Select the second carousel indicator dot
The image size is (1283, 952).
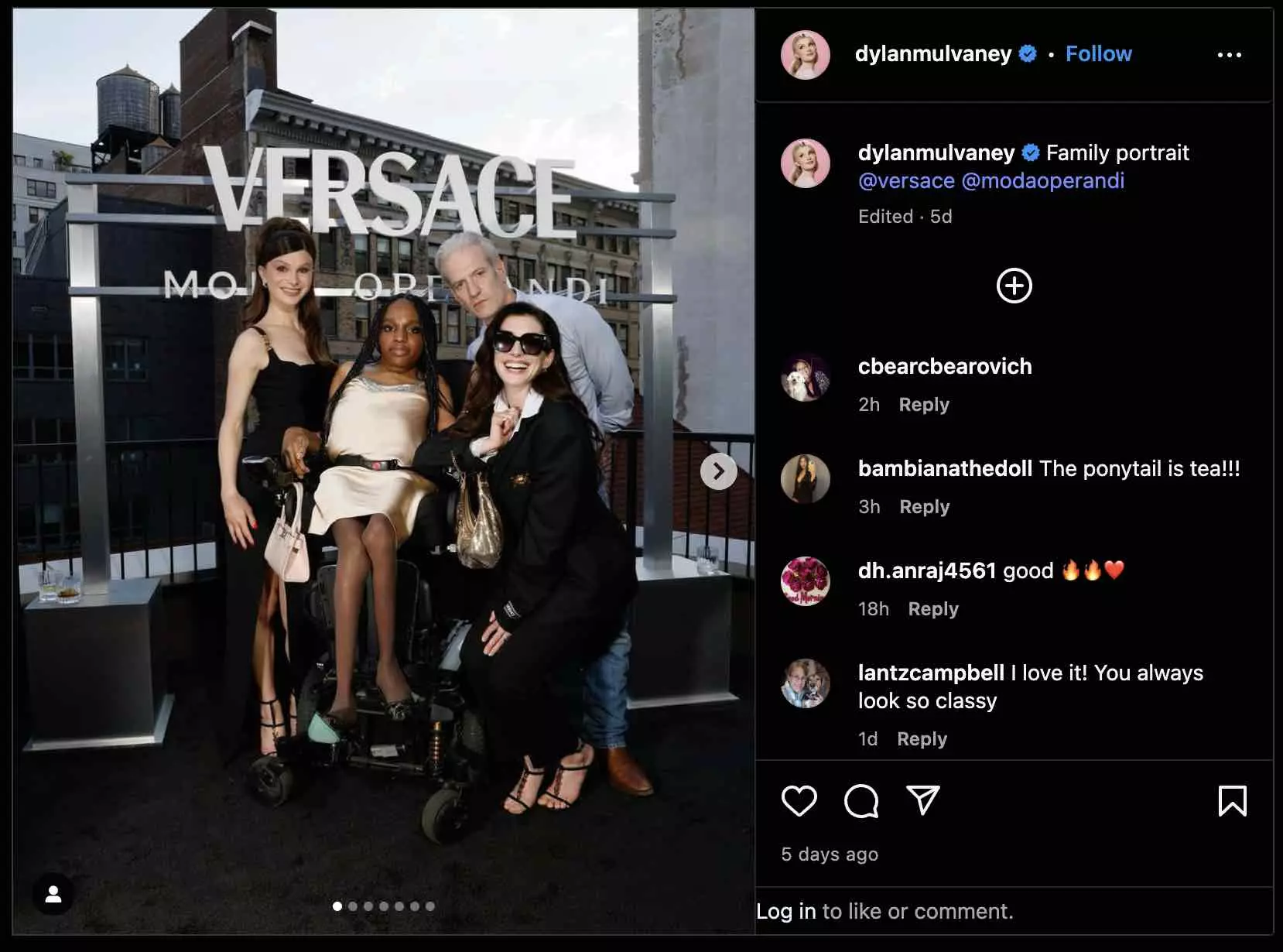353,906
